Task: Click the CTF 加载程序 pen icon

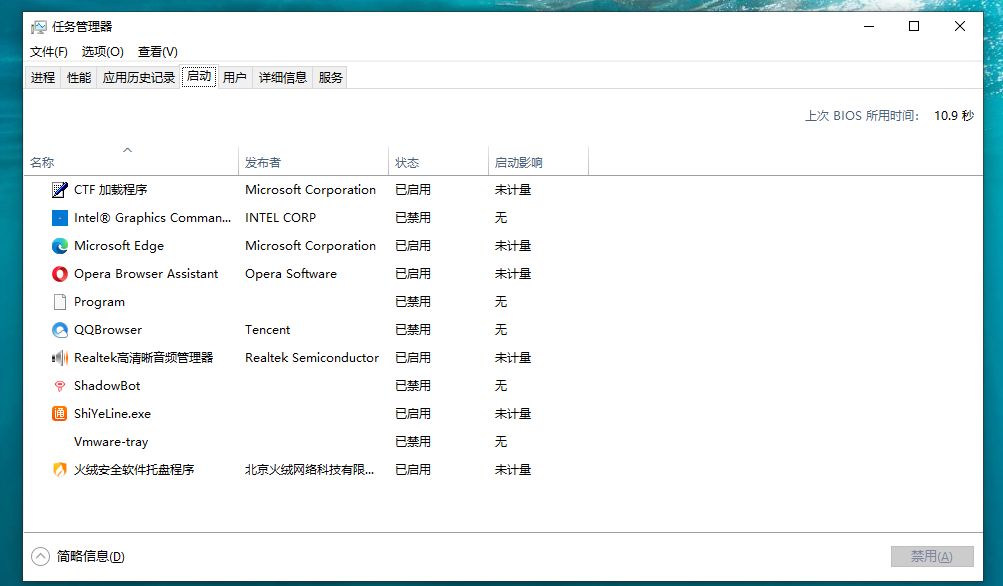Action: 59,190
